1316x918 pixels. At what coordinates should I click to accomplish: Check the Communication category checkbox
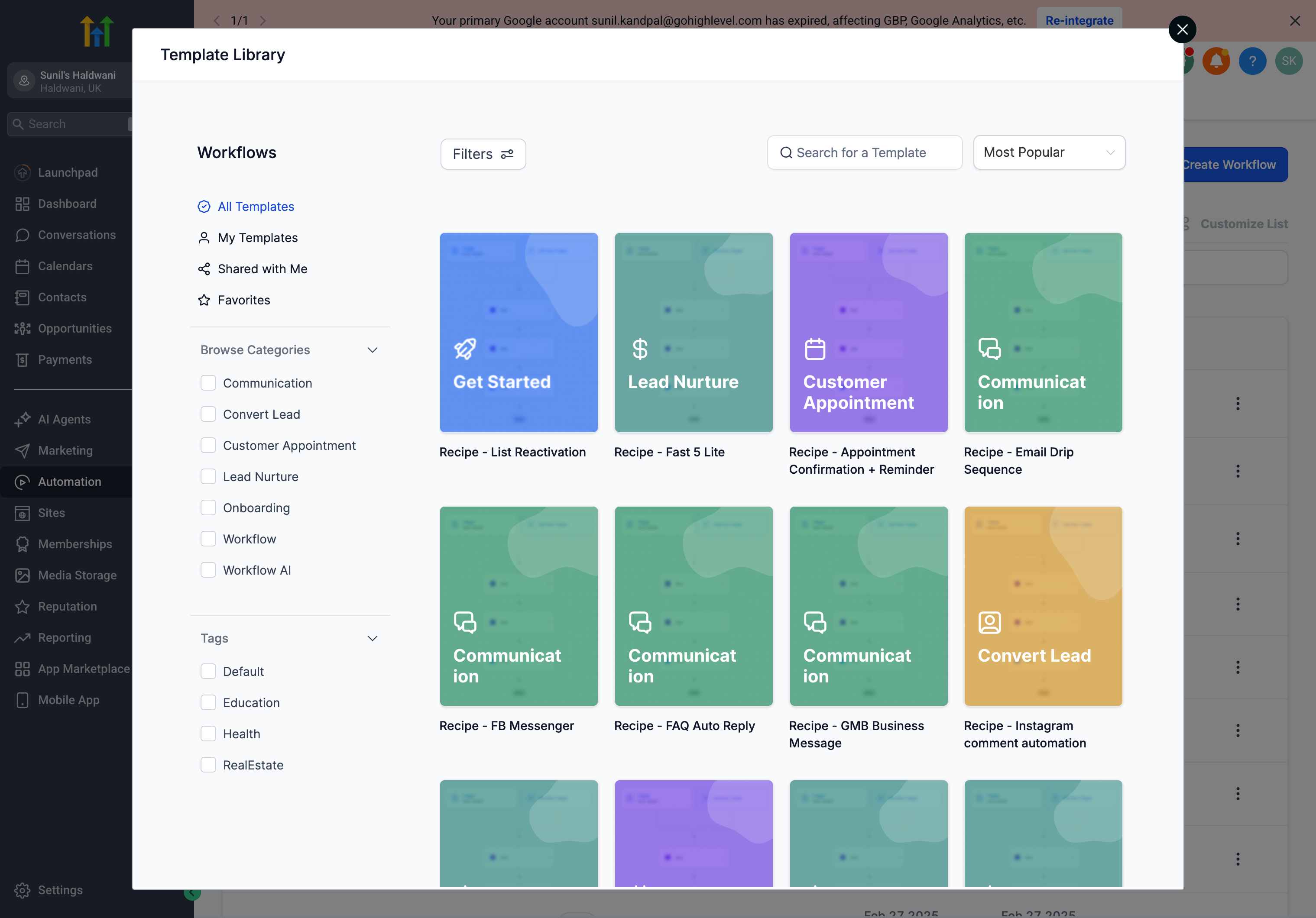click(x=208, y=383)
